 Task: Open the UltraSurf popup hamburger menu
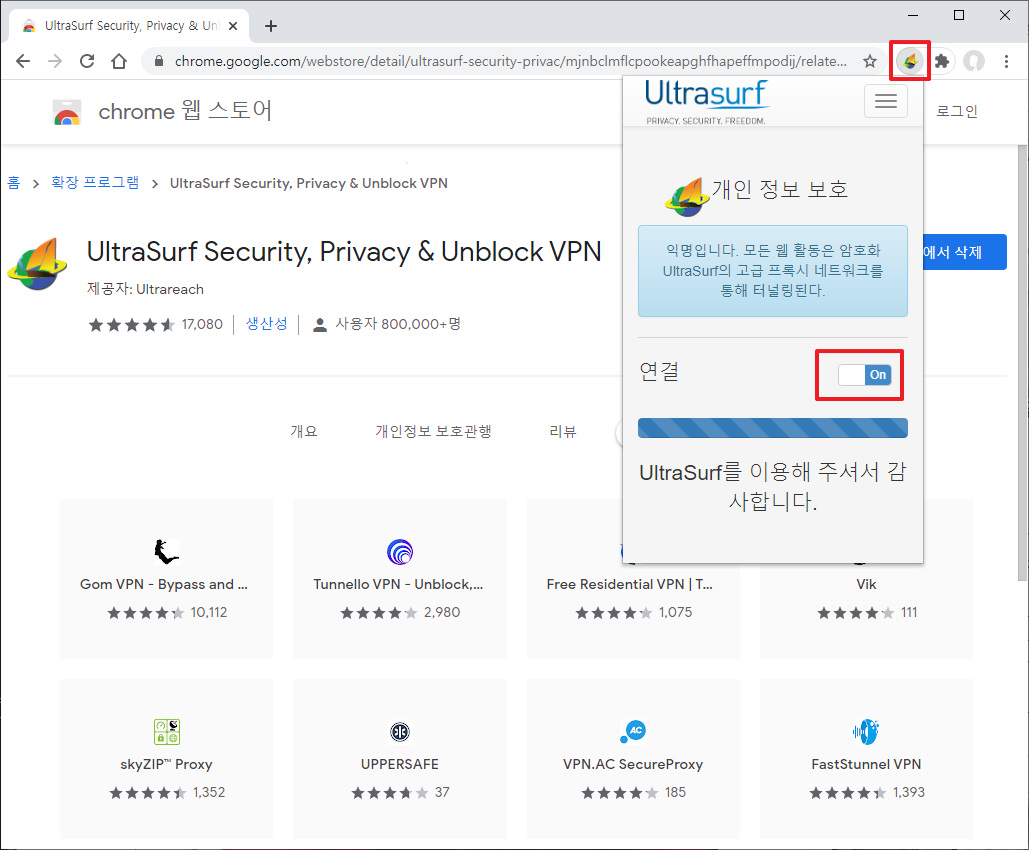[885, 101]
